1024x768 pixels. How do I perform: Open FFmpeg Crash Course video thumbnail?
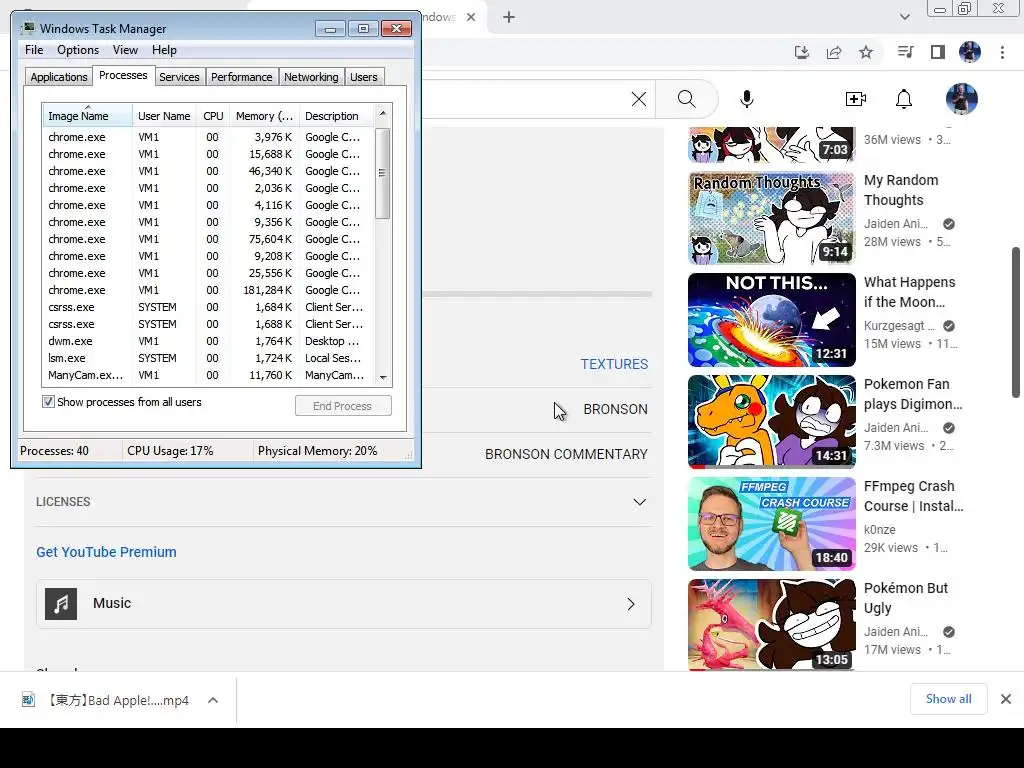[x=771, y=524]
